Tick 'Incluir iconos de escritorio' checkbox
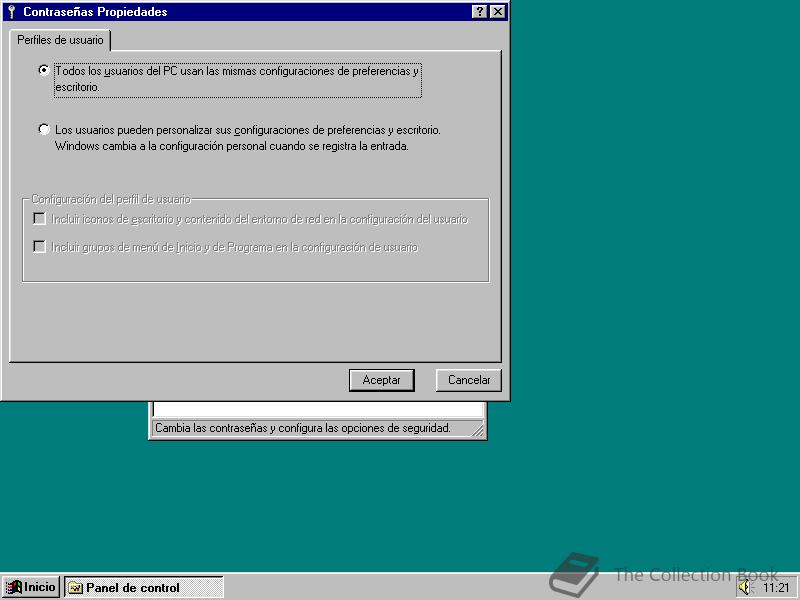This screenshot has width=800, height=600. pyautogui.click(x=39, y=219)
